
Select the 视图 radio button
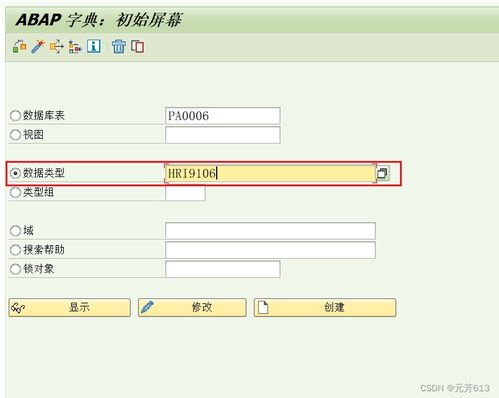15,135
